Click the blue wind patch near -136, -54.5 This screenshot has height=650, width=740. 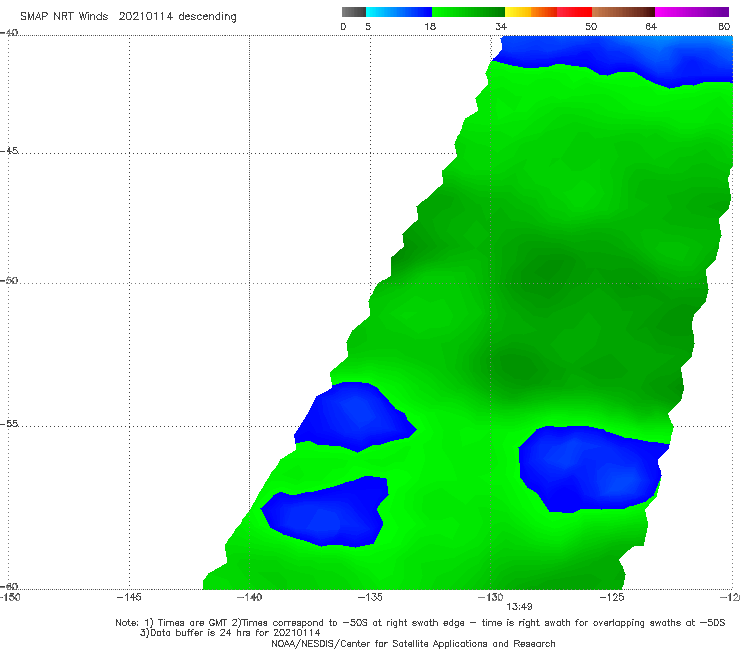(355, 417)
